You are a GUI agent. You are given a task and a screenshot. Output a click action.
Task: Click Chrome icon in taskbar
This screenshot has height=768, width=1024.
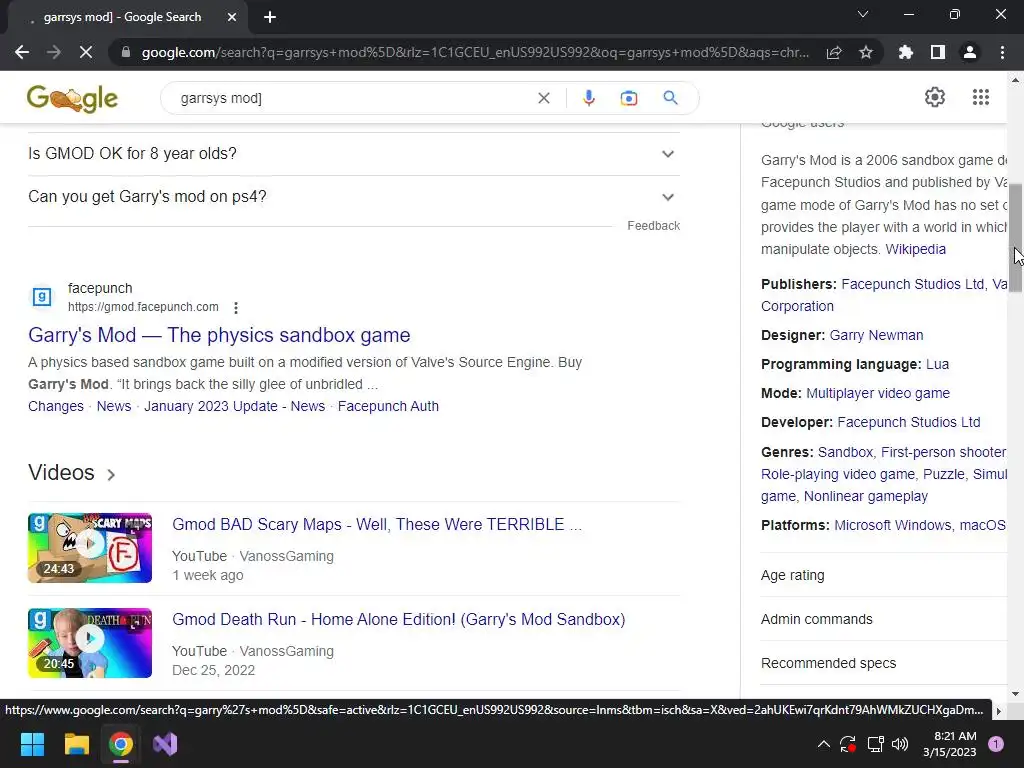point(121,744)
